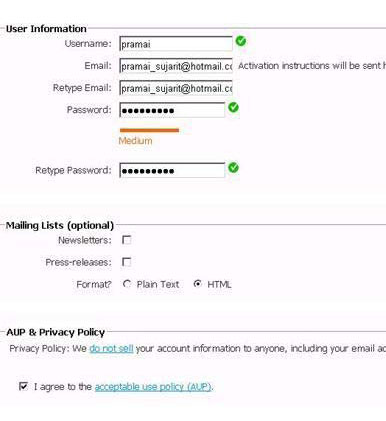Click the User Information section heading
Viewport: 386px width, 421px height.
pyautogui.click(x=46, y=29)
